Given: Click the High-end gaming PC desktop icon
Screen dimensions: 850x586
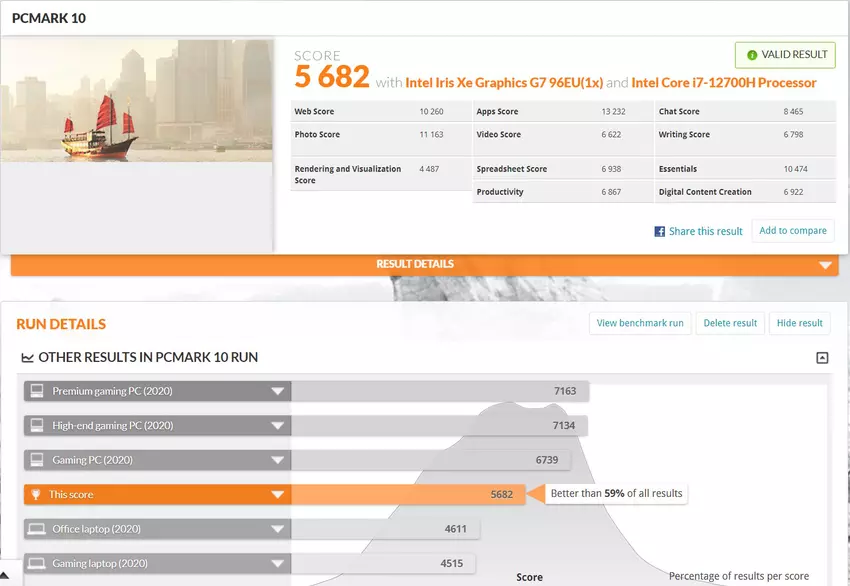Looking at the screenshot, I should (x=37, y=426).
